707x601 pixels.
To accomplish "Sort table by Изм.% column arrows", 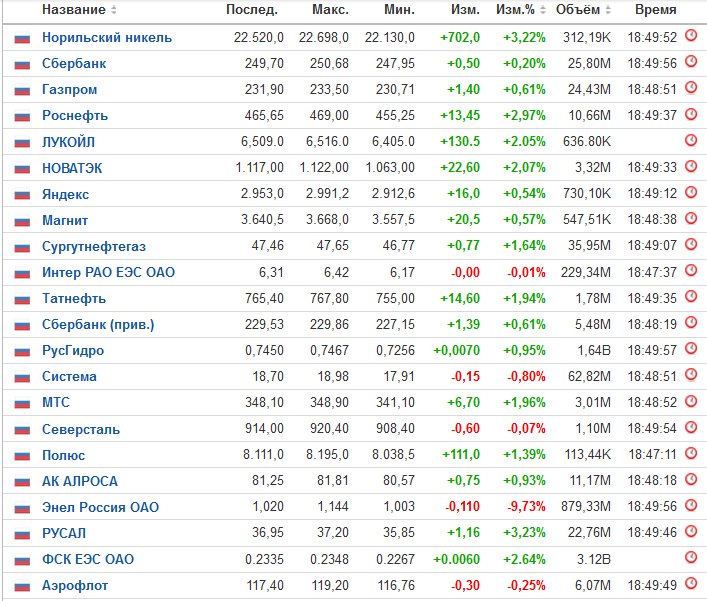I will point(543,9).
